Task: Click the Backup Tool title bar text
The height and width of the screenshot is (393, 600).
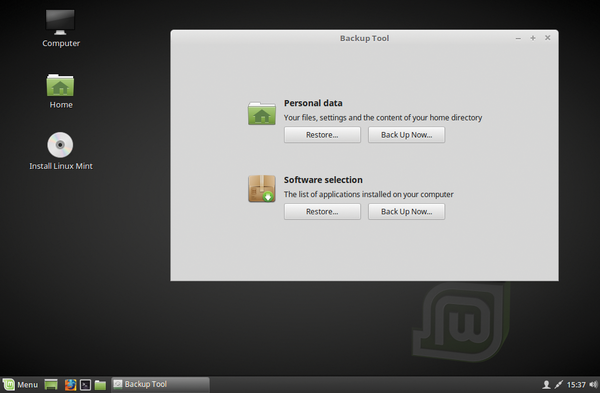Action: click(364, 38)
